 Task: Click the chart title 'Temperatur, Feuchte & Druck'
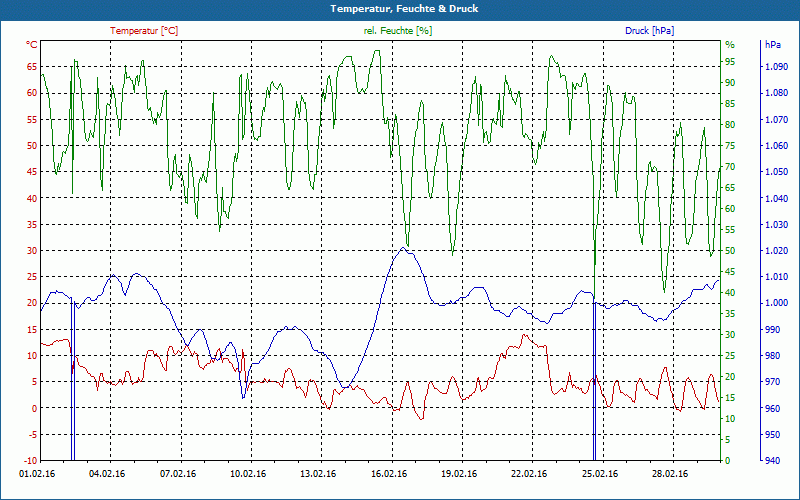point(404,9)
